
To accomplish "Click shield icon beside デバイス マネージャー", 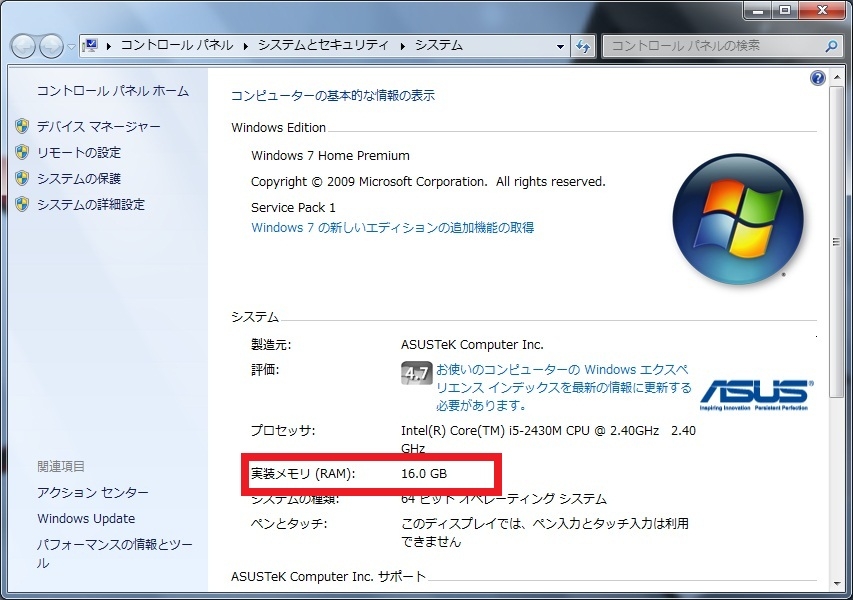I will [22, 126].
